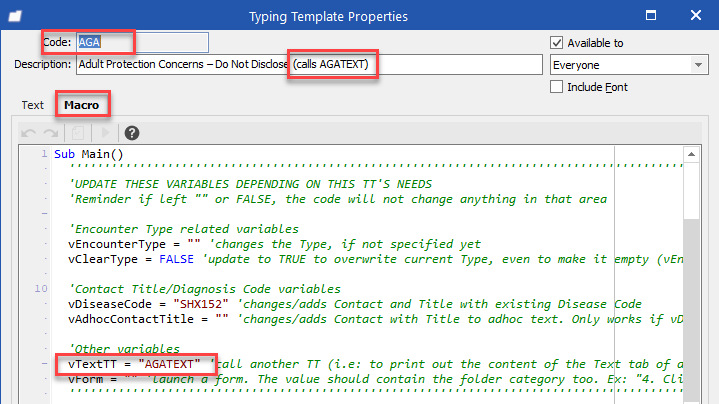This screenshot has height=404, width=719.
Task: Click the Code input field containing AGA
Action: click(142, 42)
